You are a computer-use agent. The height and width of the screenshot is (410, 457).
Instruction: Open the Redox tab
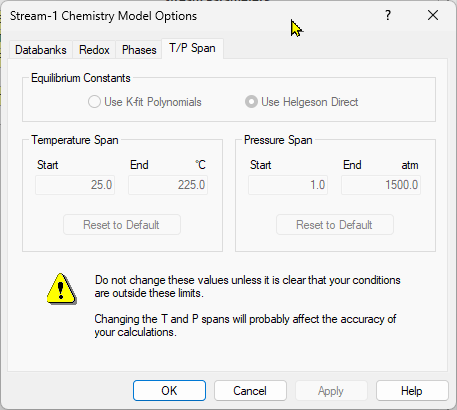click(94, 50)
